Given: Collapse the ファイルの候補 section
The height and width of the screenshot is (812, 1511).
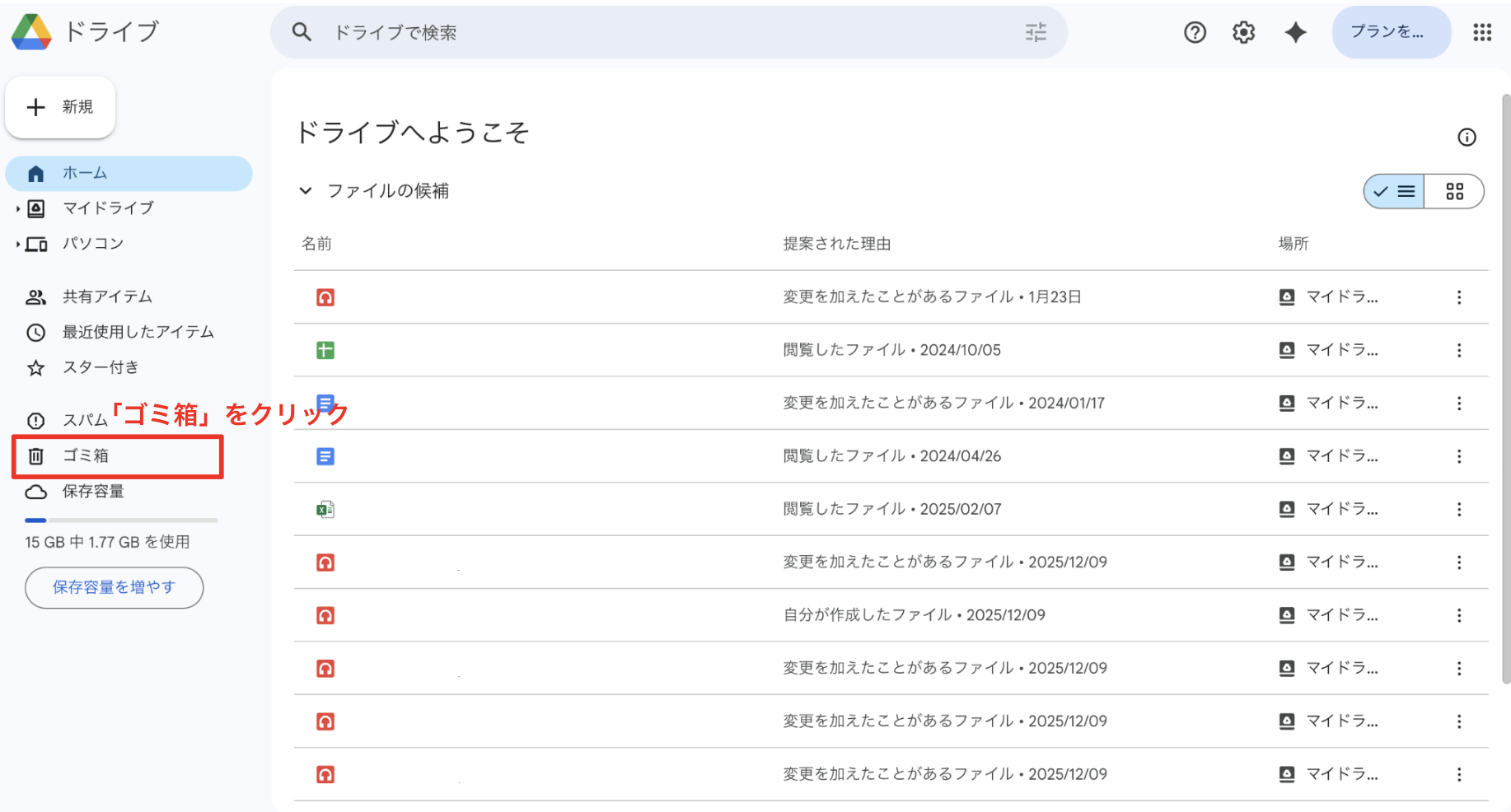Looking at the screenshot, I should pos(305,191).
